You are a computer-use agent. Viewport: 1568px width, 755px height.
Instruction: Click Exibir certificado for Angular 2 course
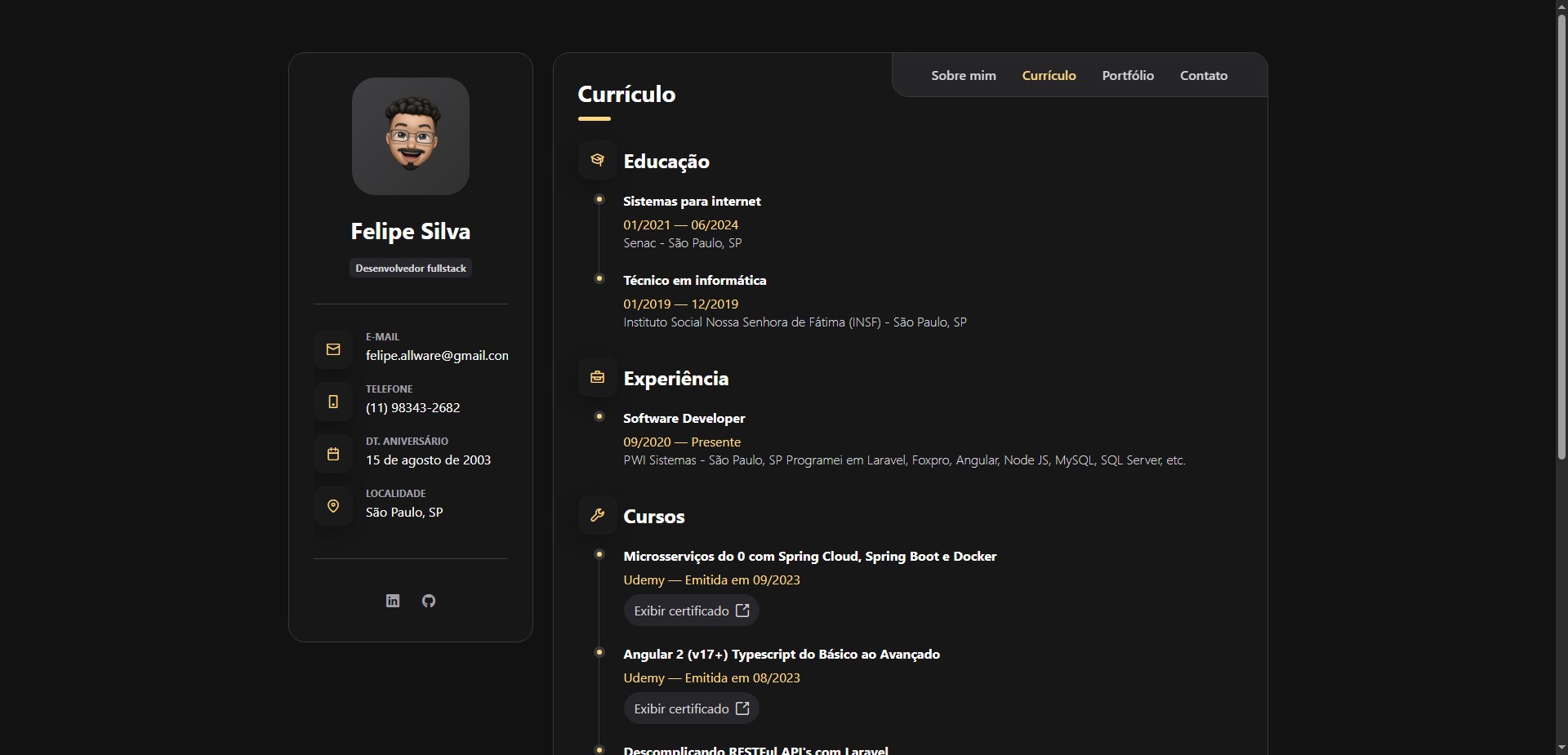692,708
